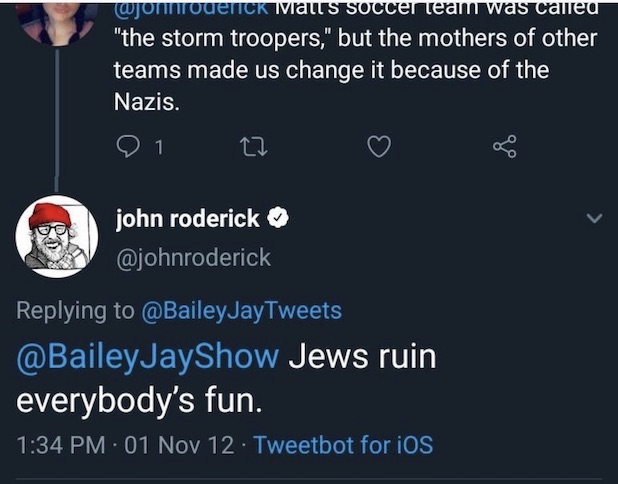This screenshot has width=618, height=484.
Task: Click the @johnroderick handle under the name
Action: pos(194,257)
